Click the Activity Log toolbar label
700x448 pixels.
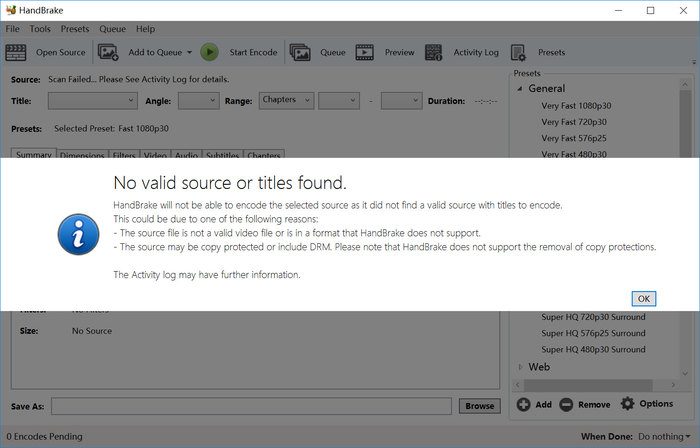[476, 52]
